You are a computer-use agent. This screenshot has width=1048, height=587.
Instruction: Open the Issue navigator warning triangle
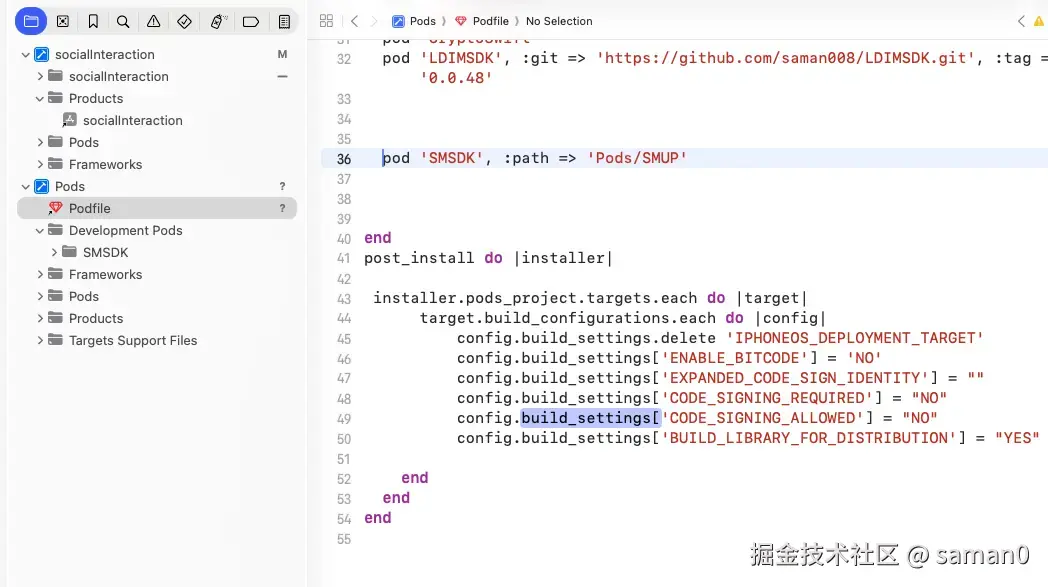(154, 21)
